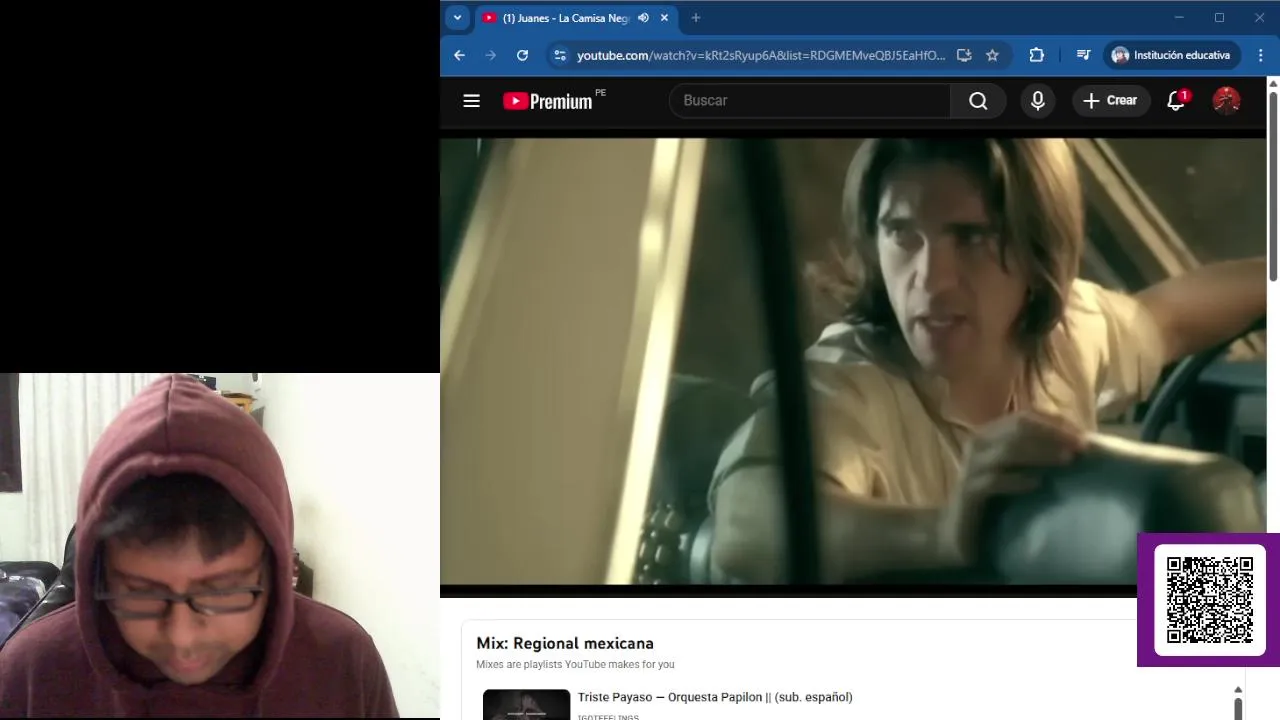
Task: Open the Chrome three-dot menu
Action: pyautogui.click(x=1260, y=55)
